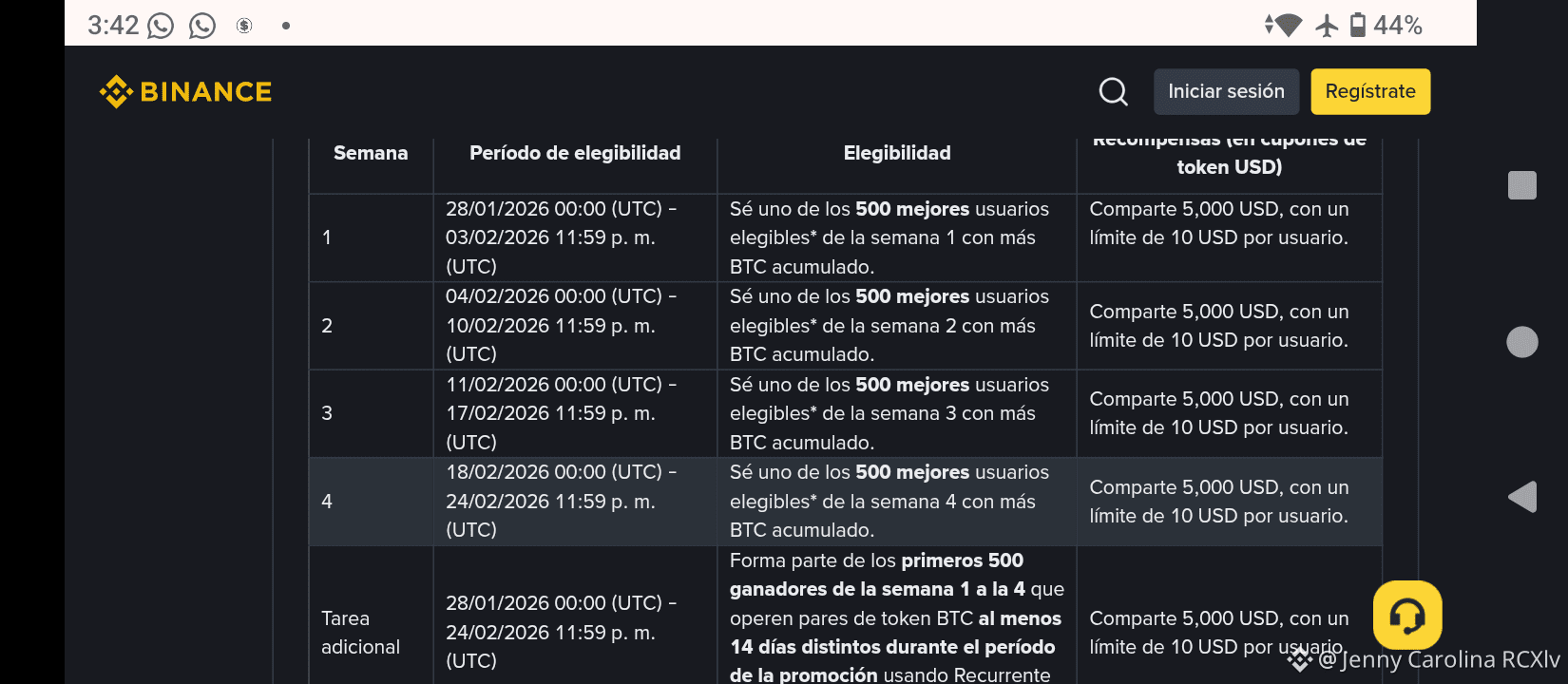Open the headset support chat button
The height and width of the screenshot is (684, 1568).
(1406, 616)
